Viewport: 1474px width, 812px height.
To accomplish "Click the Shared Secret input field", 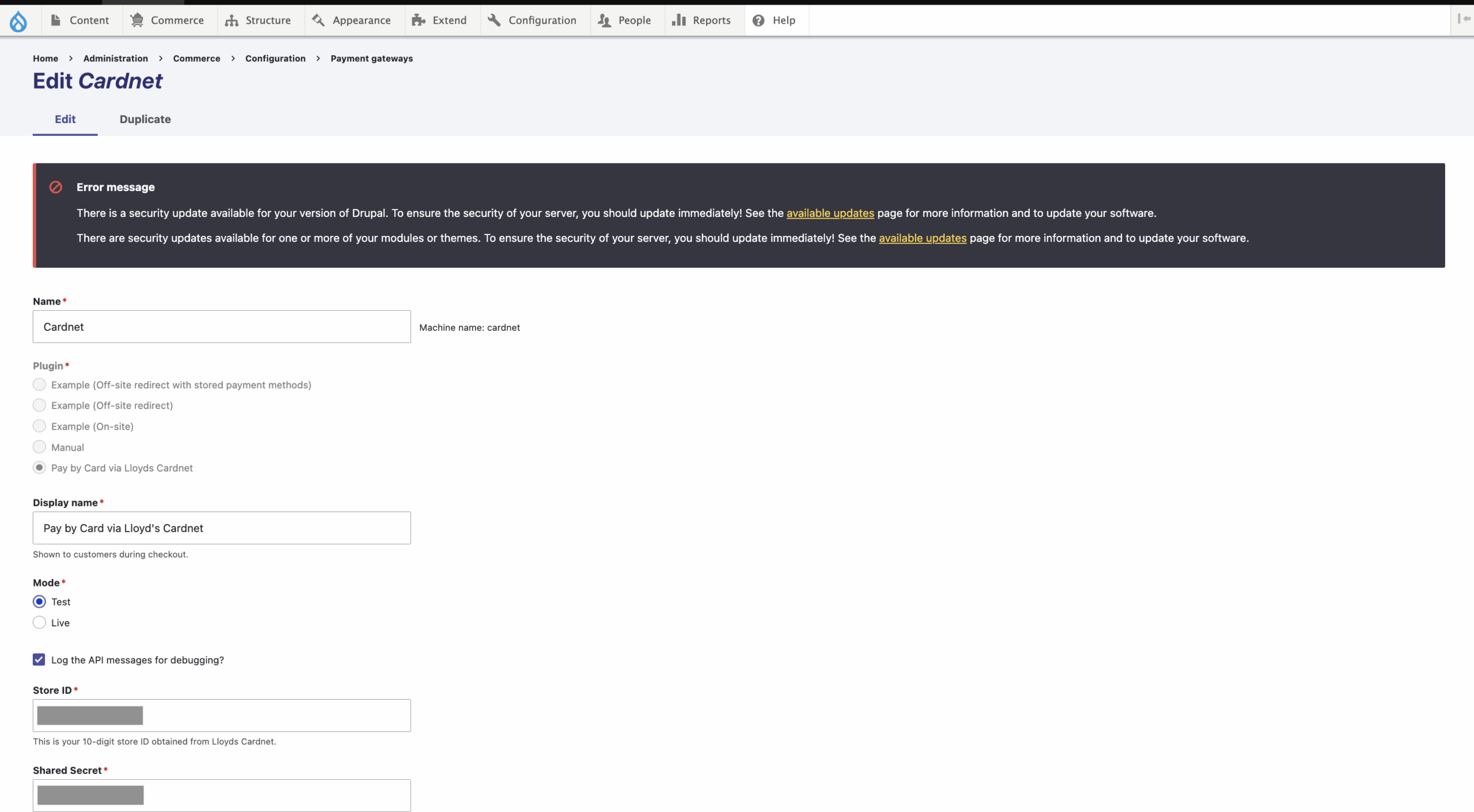I will pos(222,795).
